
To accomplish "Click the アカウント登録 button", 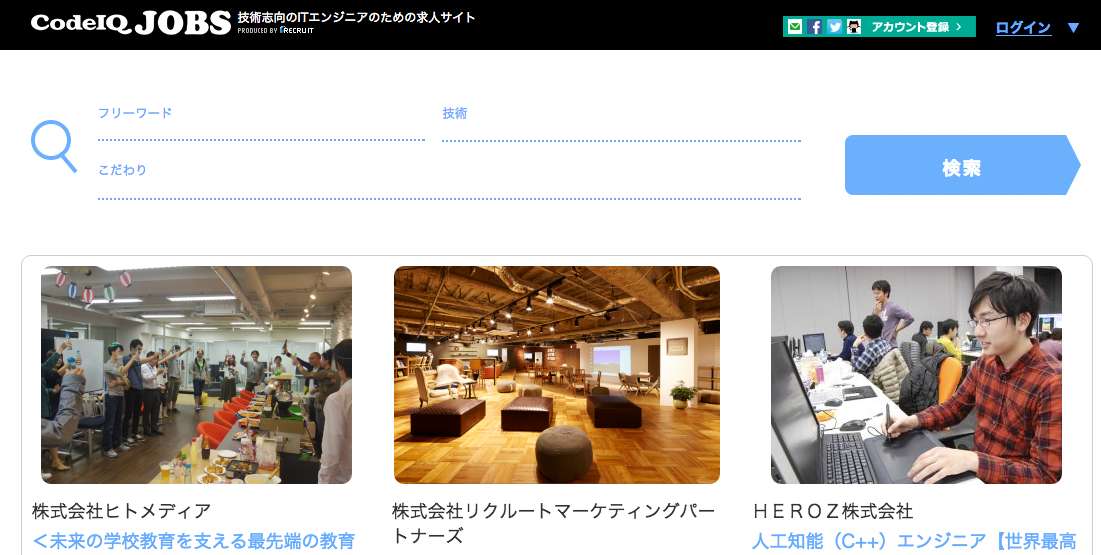I will coord(879,27).
